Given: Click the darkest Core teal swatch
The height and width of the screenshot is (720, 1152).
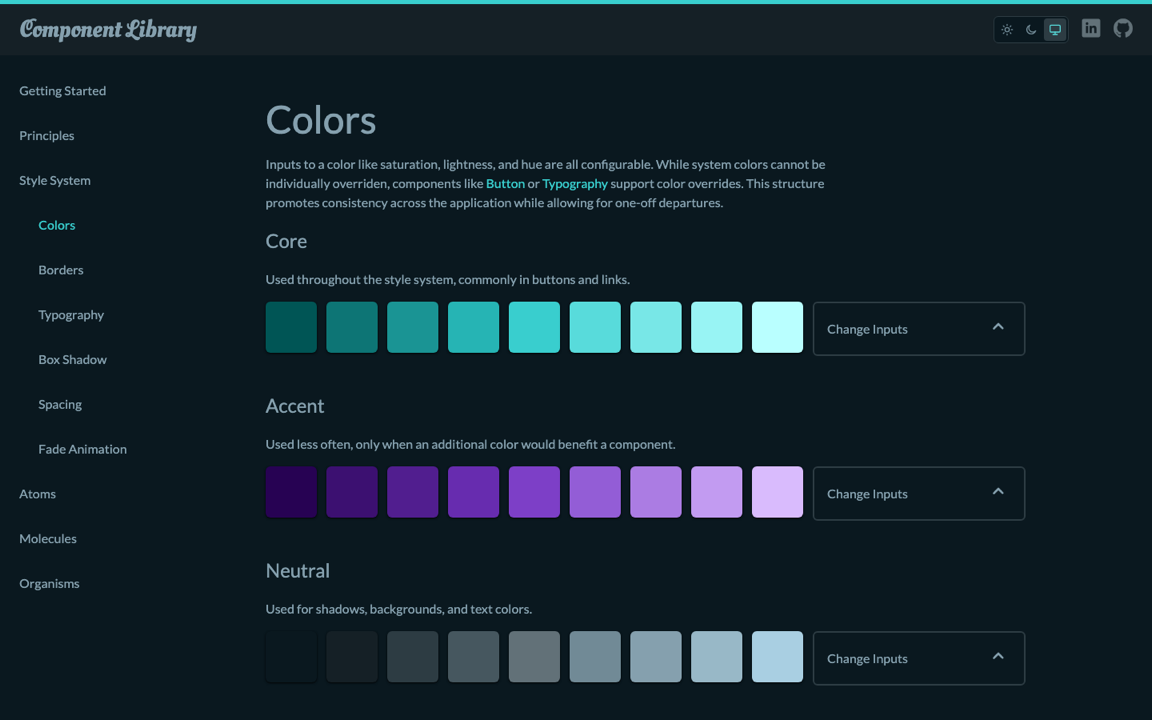Looking at the screenshot, I should 291,327.
